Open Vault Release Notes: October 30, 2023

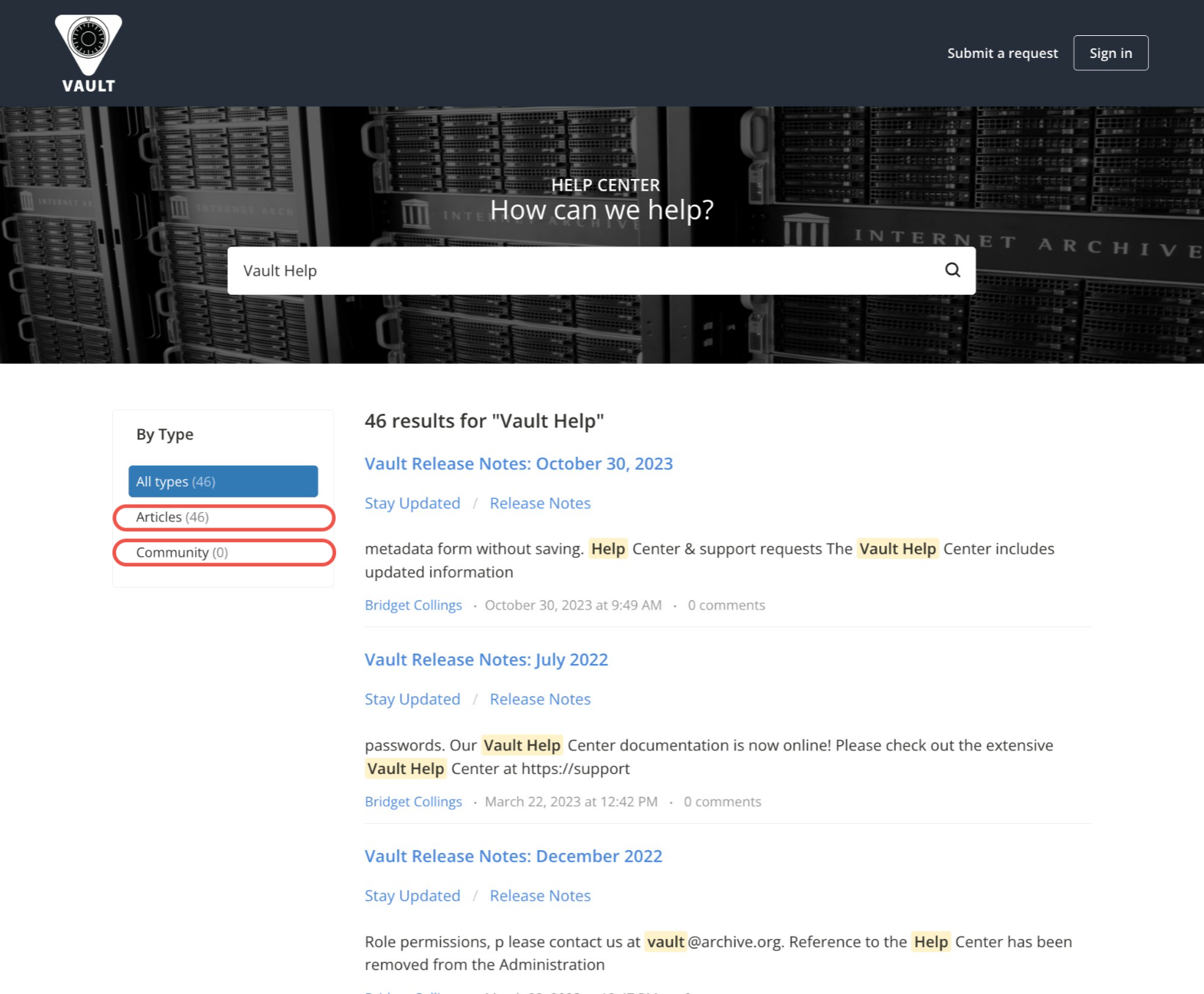[x=519, y=464]
